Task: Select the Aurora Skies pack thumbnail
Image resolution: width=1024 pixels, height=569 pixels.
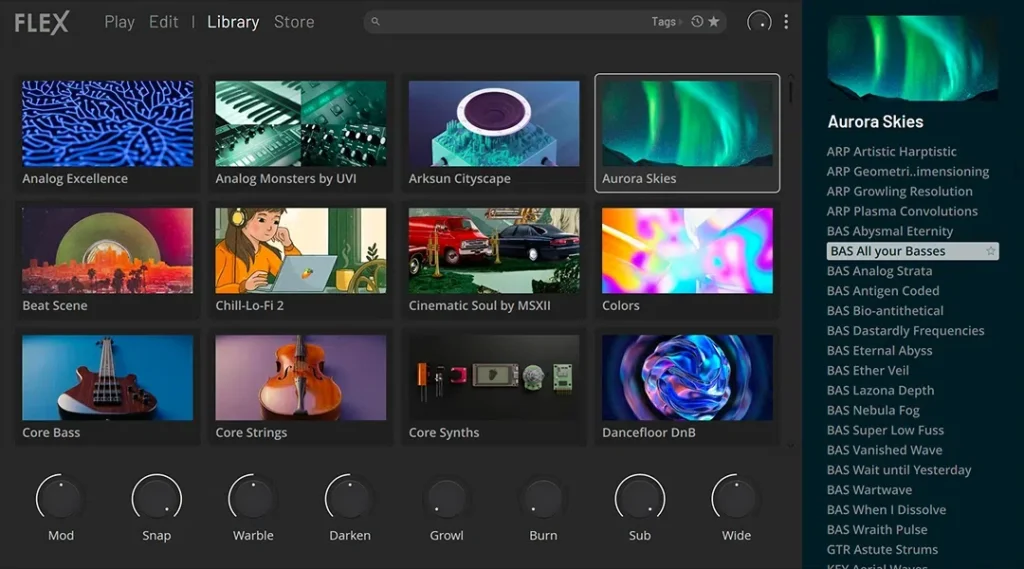Action: pyautogui.click(x=687, y=124)
